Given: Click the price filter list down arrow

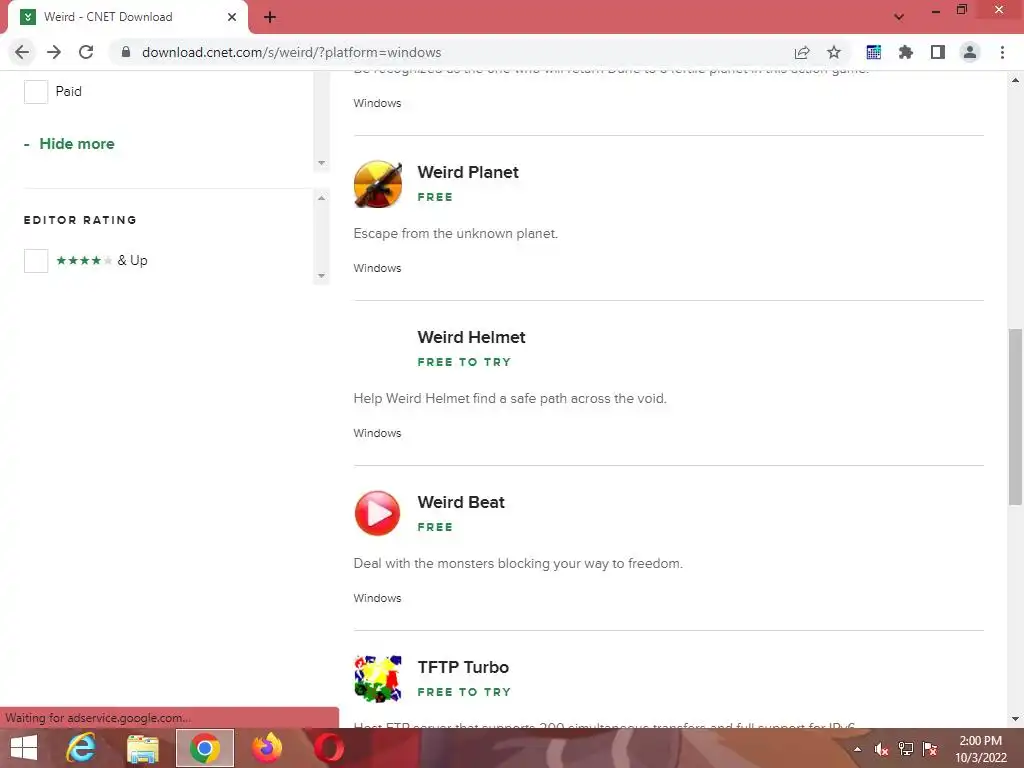Looking at the screenshot, I should pyautogui.click(x=321, y=163).
